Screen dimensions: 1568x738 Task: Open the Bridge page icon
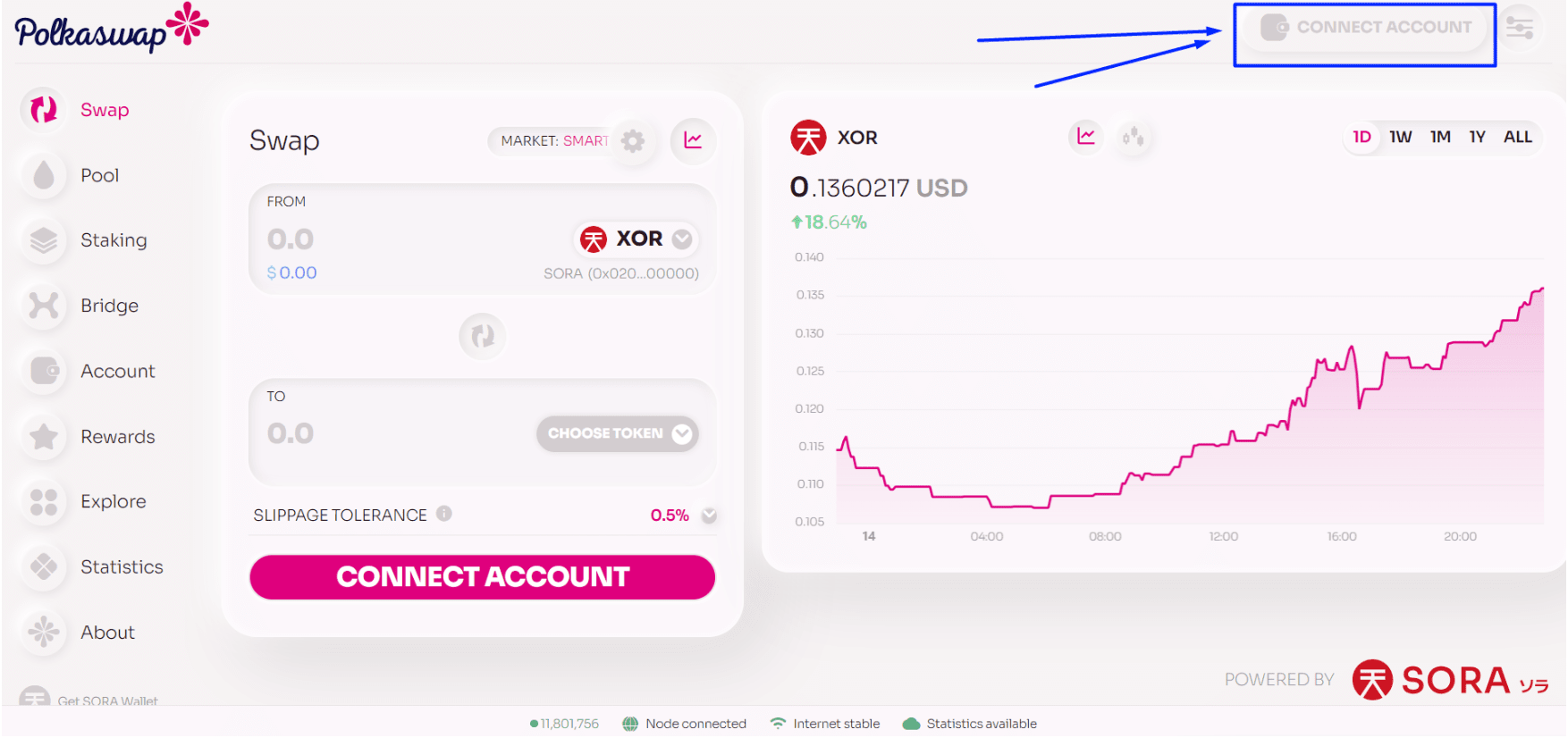tap(43, 306)
